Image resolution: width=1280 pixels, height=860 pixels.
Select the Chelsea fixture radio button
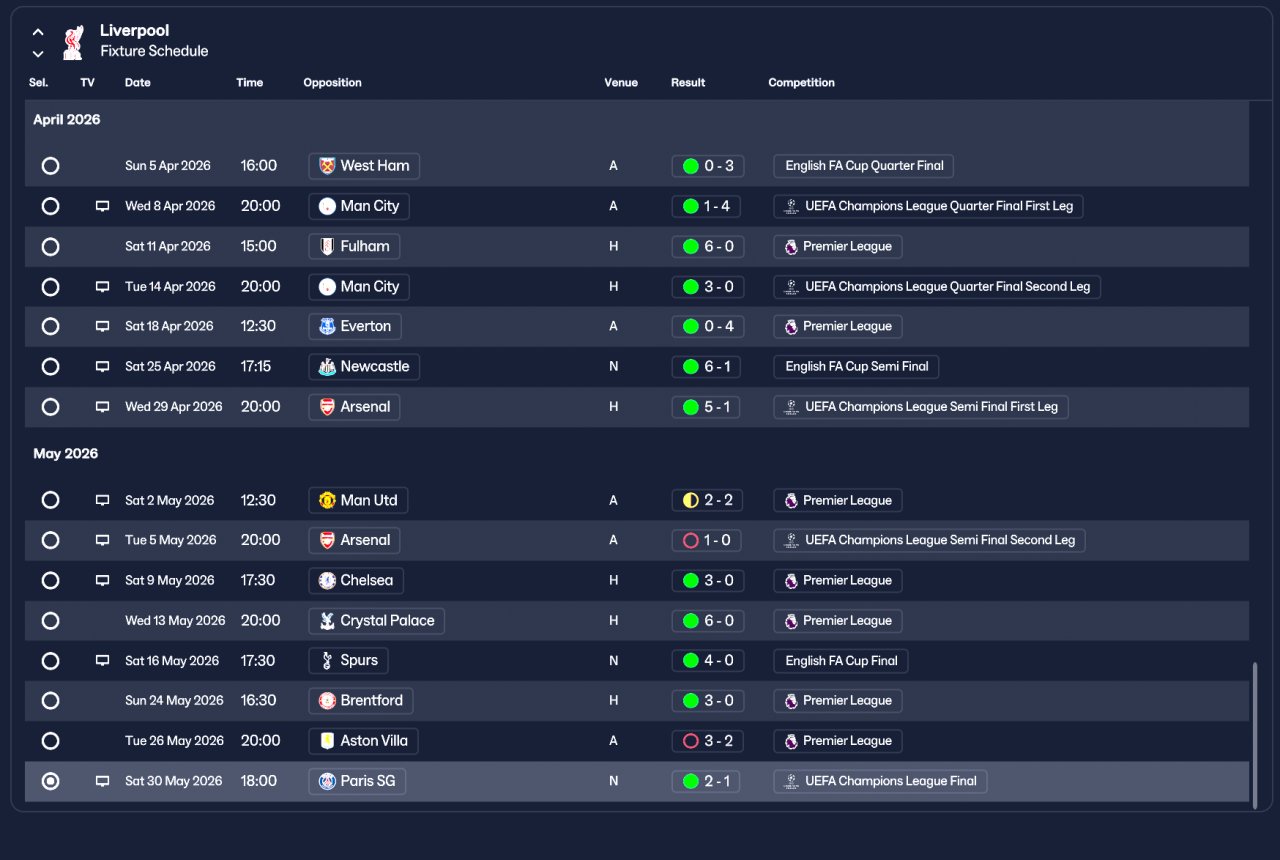[50, 580]
